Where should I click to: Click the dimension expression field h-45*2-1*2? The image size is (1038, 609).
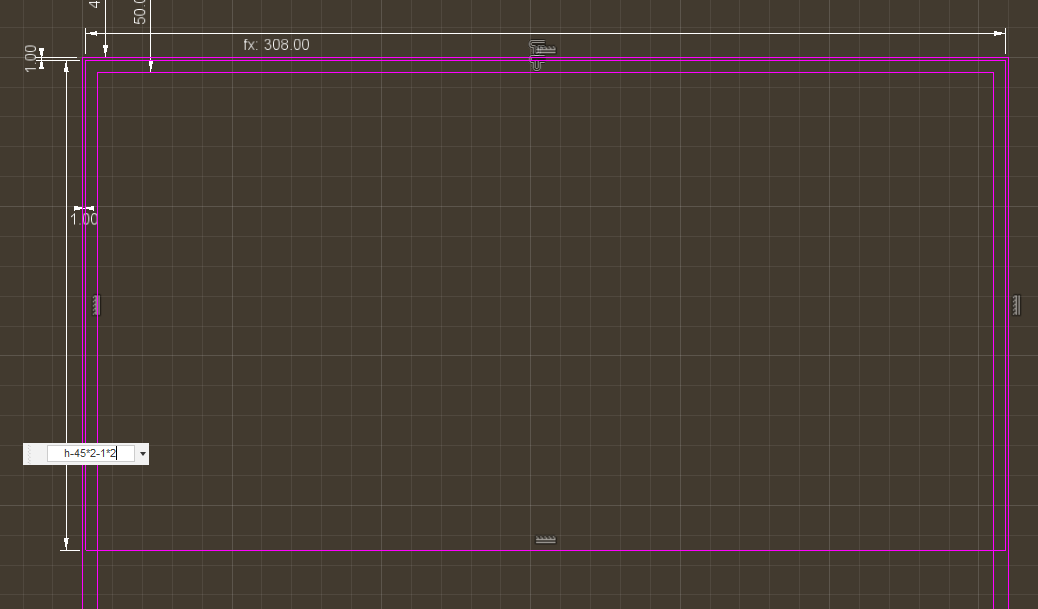tap(91, 453)
